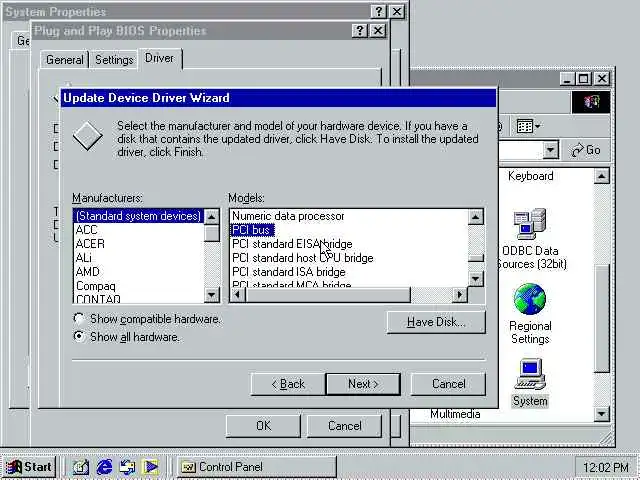The height and width of the screenshot is (480, 640).
Task: Maximize the Control Panel window
Action: 584,78
